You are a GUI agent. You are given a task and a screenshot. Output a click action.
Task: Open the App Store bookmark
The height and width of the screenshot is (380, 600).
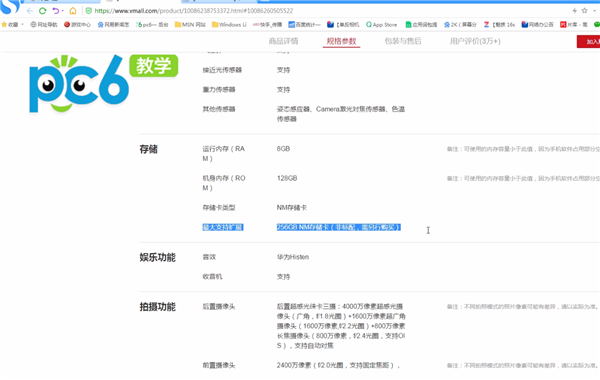[x=382, y=24]
